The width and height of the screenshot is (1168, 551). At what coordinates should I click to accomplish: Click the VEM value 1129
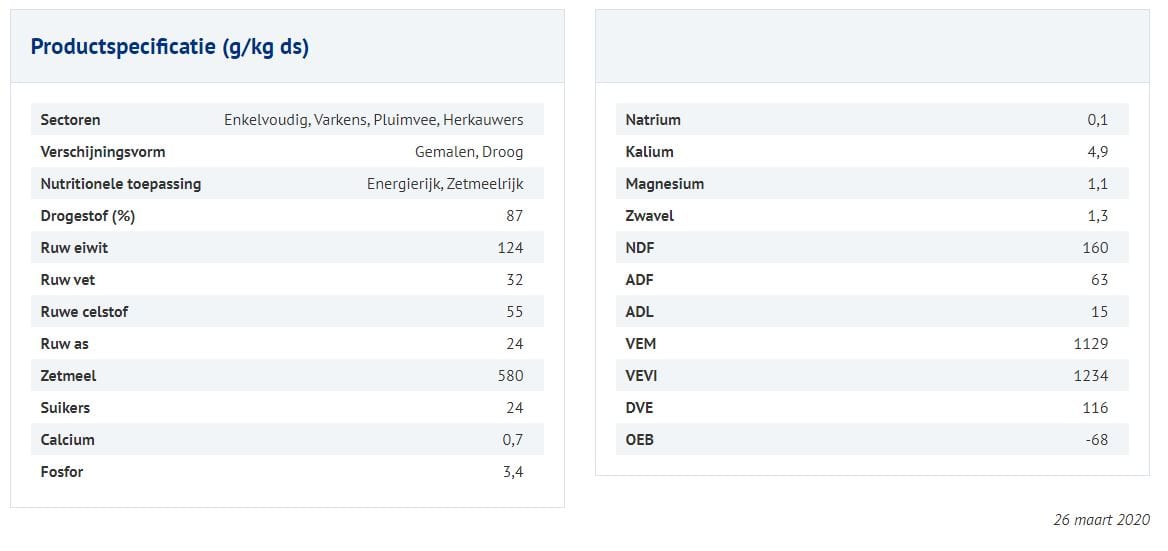click(x=1091, y=344)
